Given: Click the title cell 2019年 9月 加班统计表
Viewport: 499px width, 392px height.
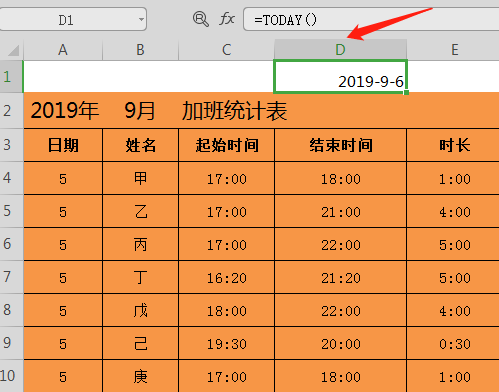Looking at the screenshot, I should [x=261, y=111].
